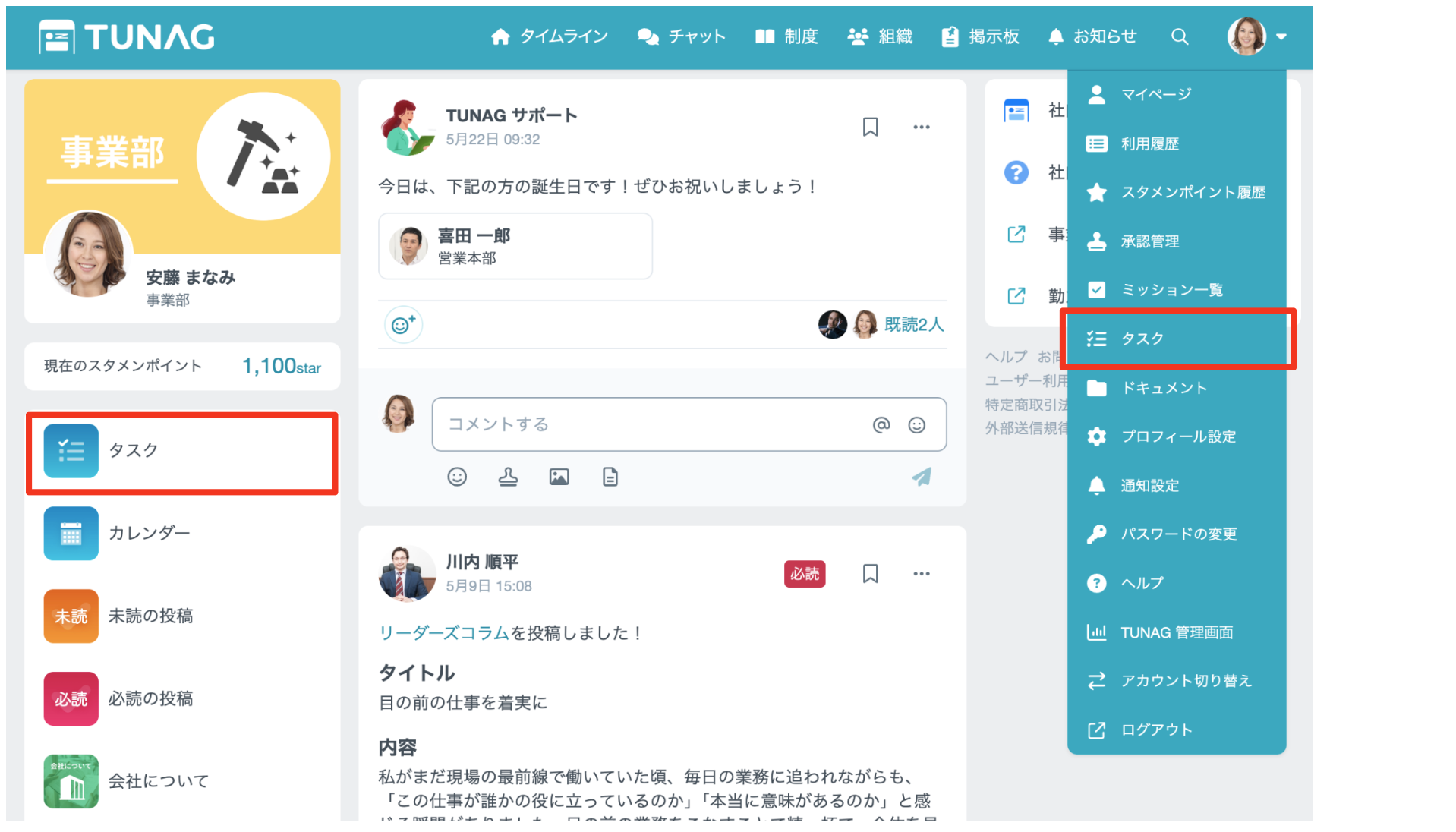Click the second external-link icon in right panel

click(x=1016, y=296)
